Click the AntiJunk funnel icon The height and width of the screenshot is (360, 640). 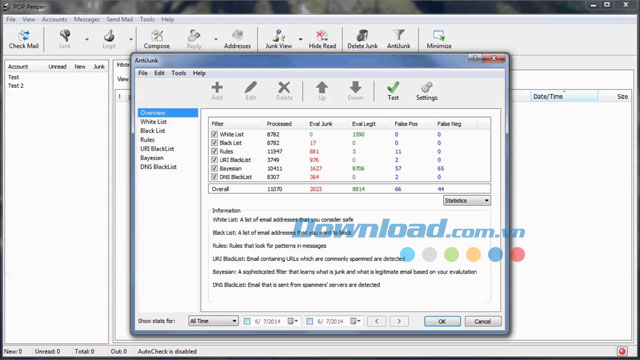(x=398, y=35)
